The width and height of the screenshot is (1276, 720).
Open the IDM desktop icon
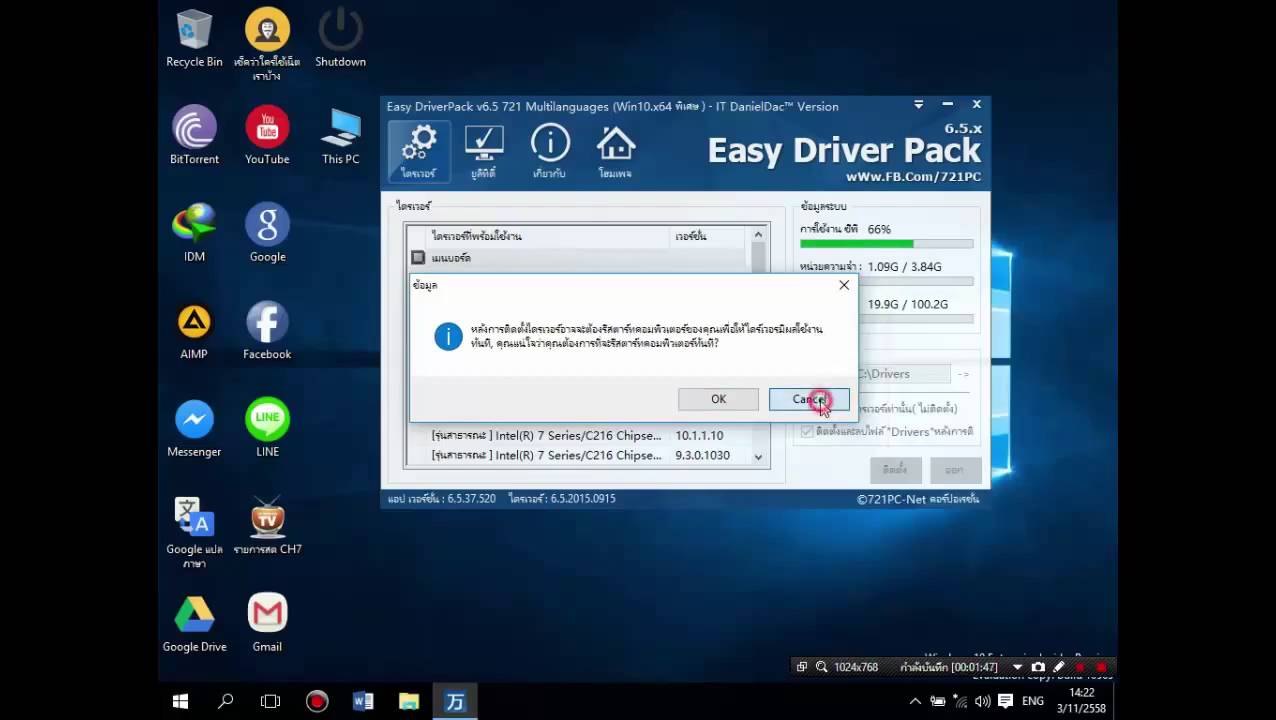[194, 233]
